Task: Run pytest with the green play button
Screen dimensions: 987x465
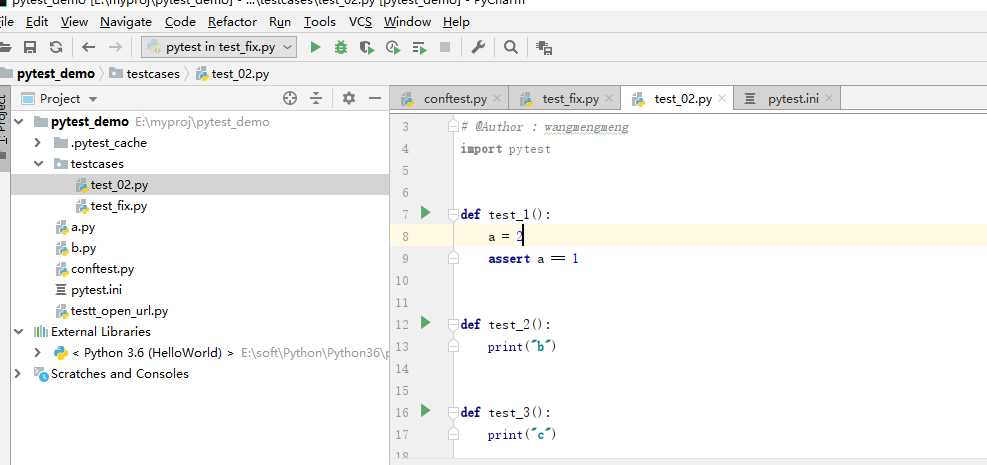Action: 315,47
